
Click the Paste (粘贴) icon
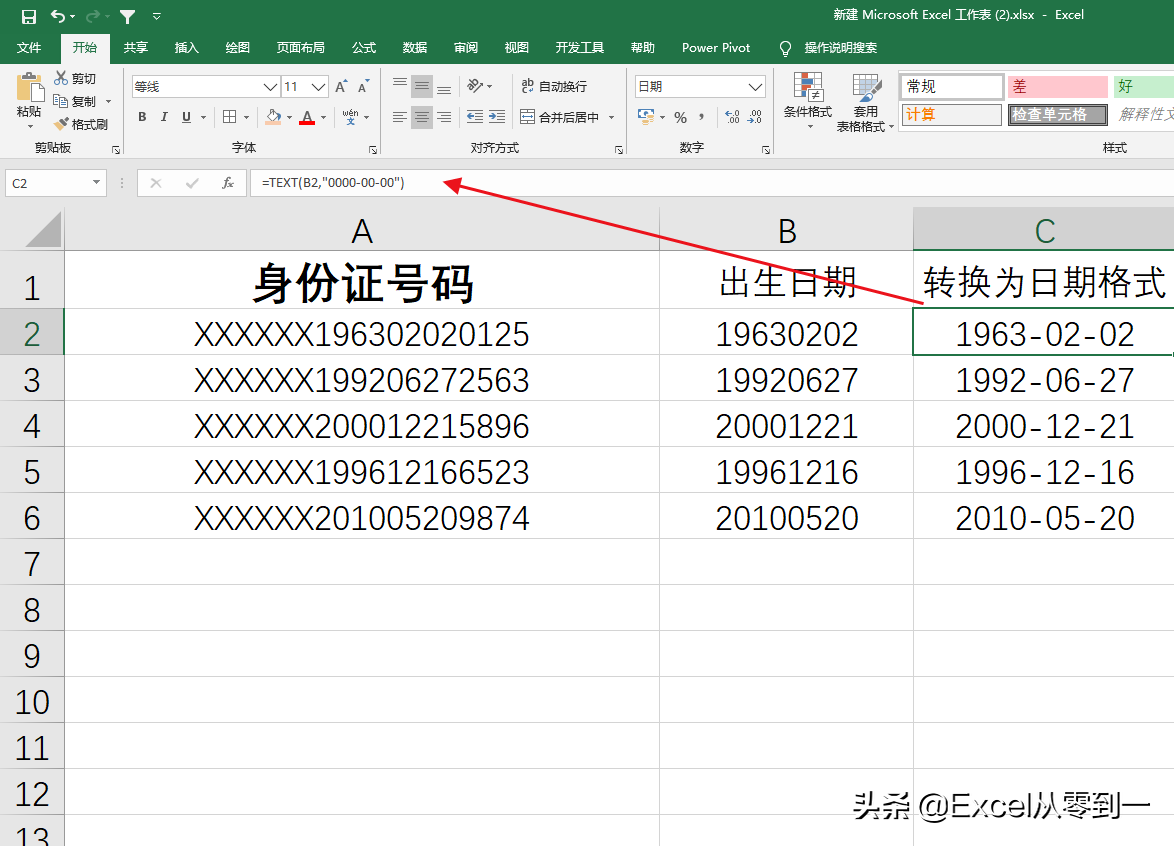tap(29, 96)
